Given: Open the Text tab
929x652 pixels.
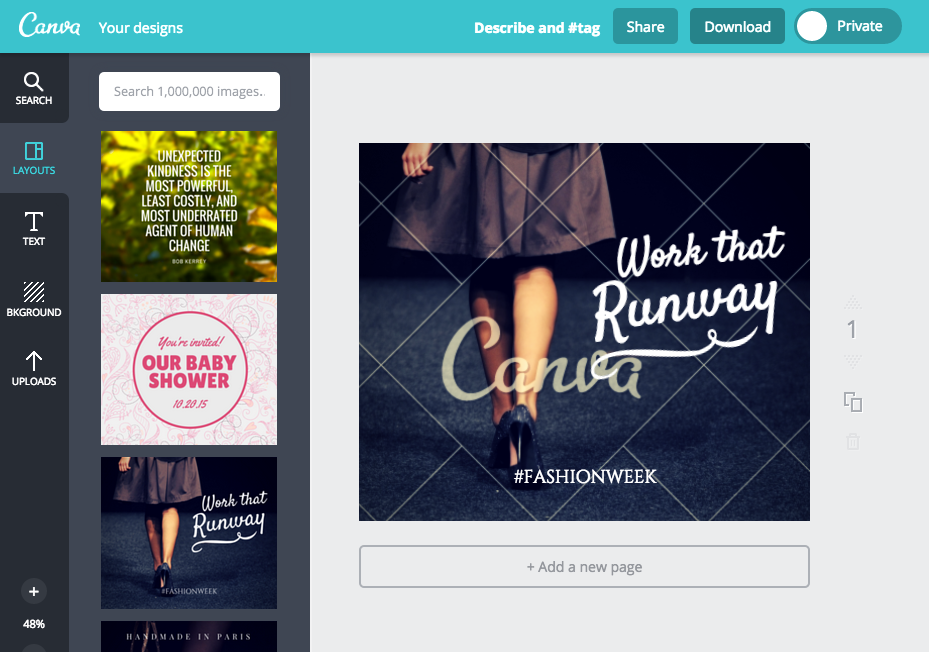Looking at the screenshot, I should (34, 228).
